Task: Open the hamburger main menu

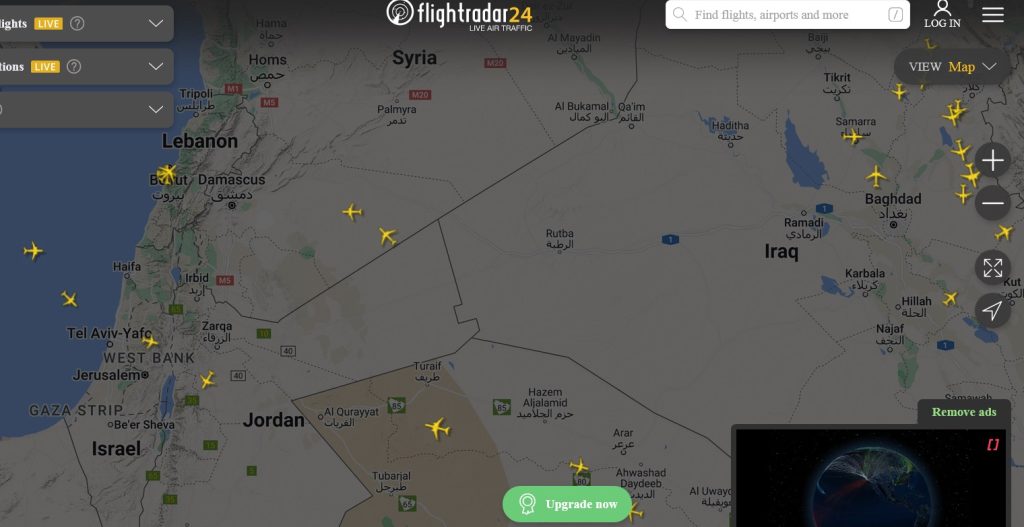Action: [x=993, y=14]
